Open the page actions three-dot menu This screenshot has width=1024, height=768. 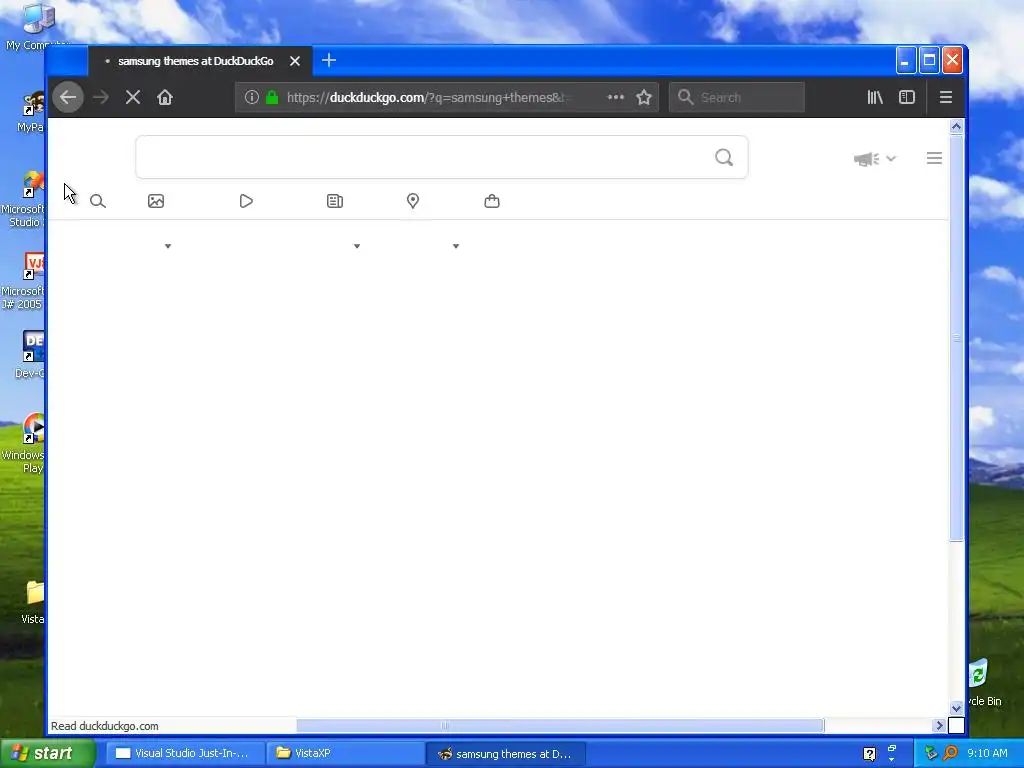point(615,97)
